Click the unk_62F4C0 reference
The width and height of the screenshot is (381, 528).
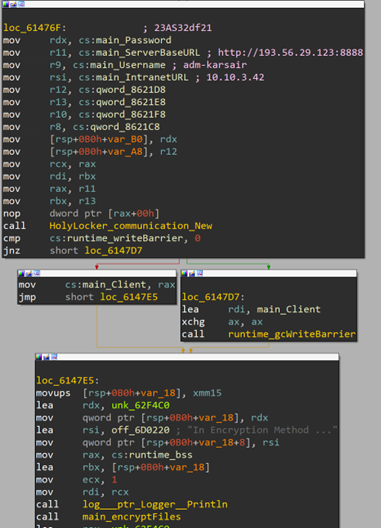(x=140, y=405)
